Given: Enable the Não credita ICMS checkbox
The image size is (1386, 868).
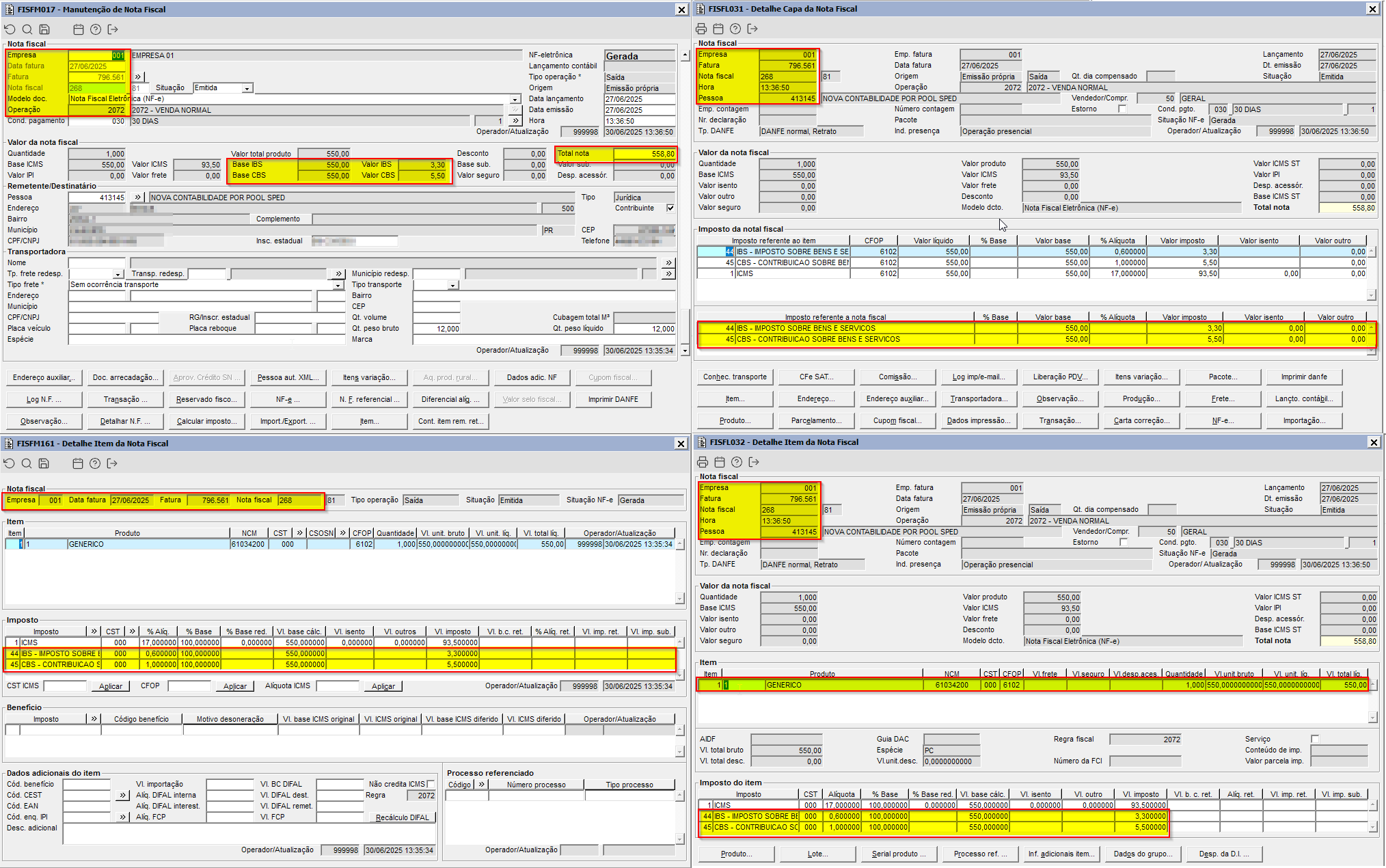Looking at the screenshot, I should coord(431,784).
